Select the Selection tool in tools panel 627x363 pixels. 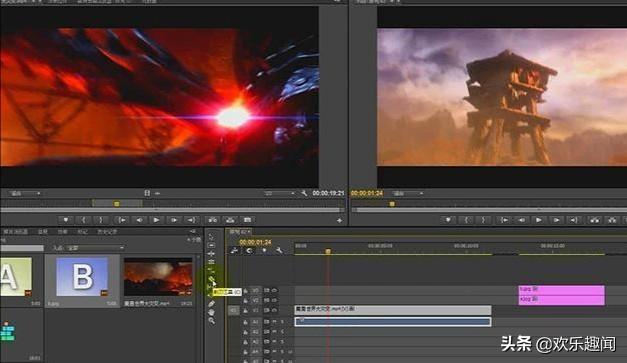211,236
